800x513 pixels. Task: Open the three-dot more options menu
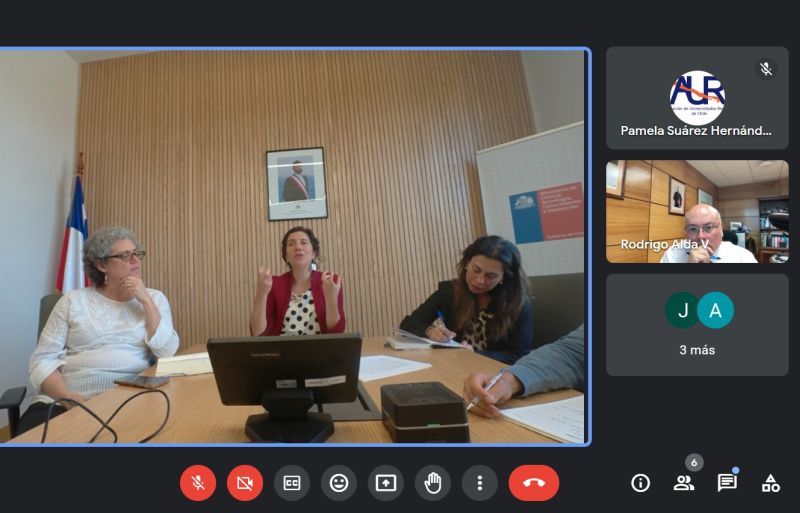tap(479, 483)
